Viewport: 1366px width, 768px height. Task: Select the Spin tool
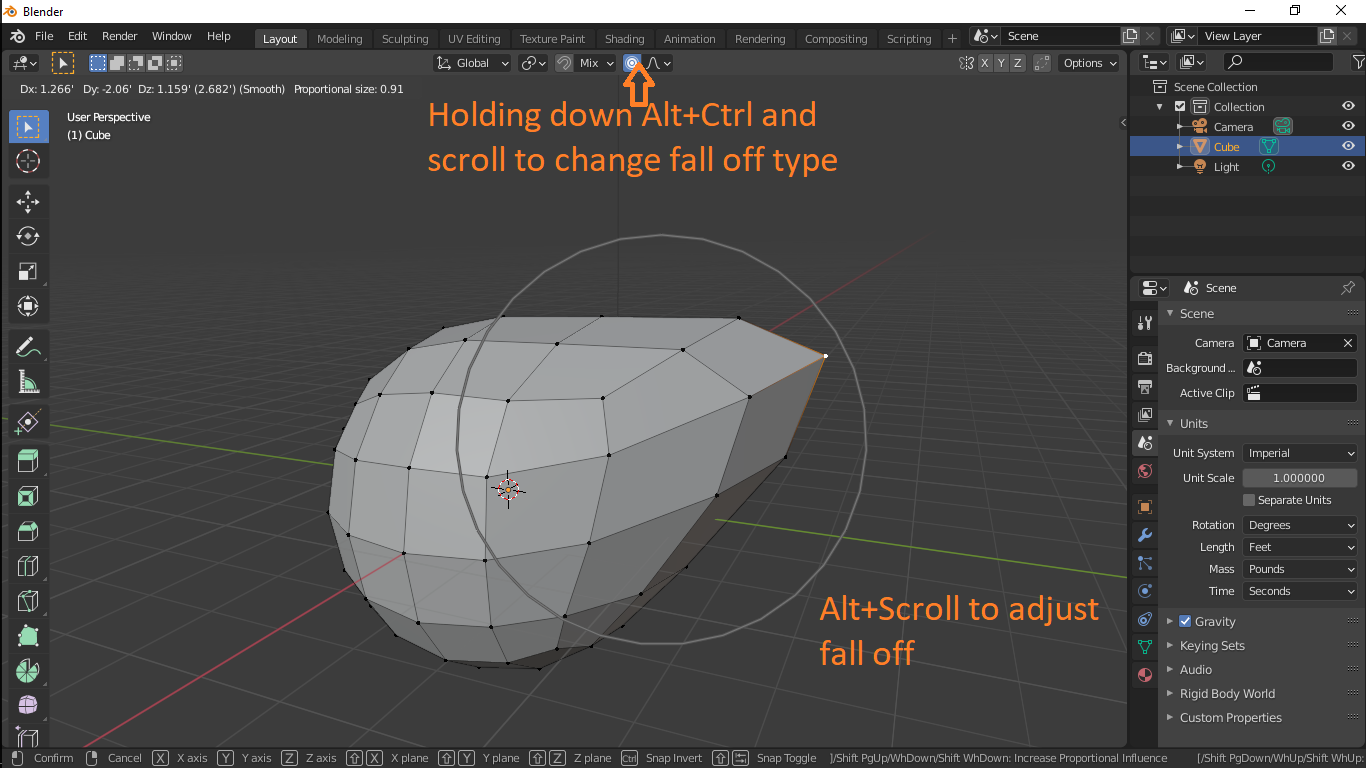(28, 671)
